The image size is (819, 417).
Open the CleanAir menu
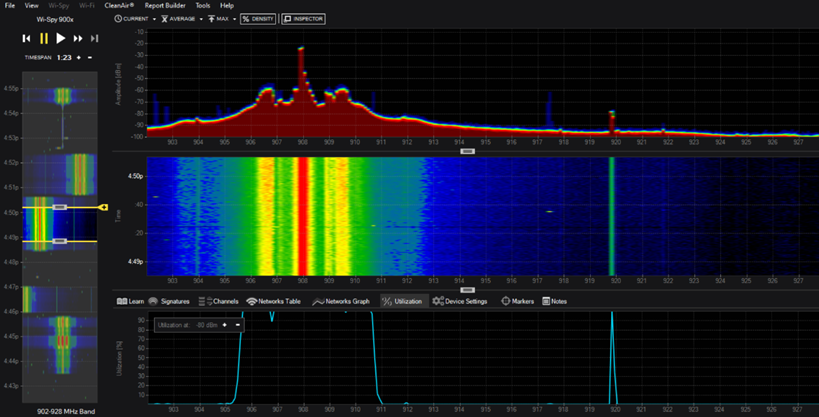[x=119, y=5]
